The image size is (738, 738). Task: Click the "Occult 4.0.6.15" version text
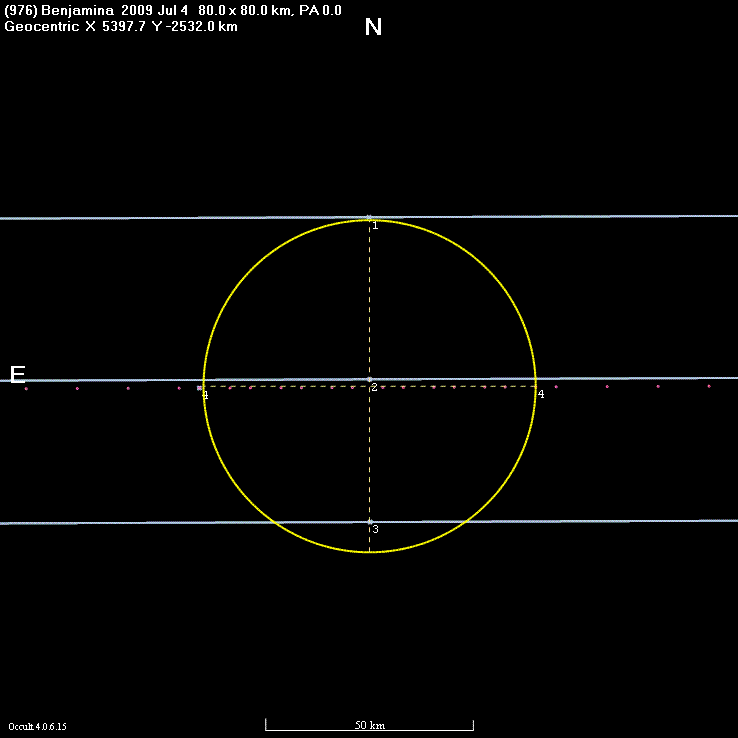tap(38, 727)
